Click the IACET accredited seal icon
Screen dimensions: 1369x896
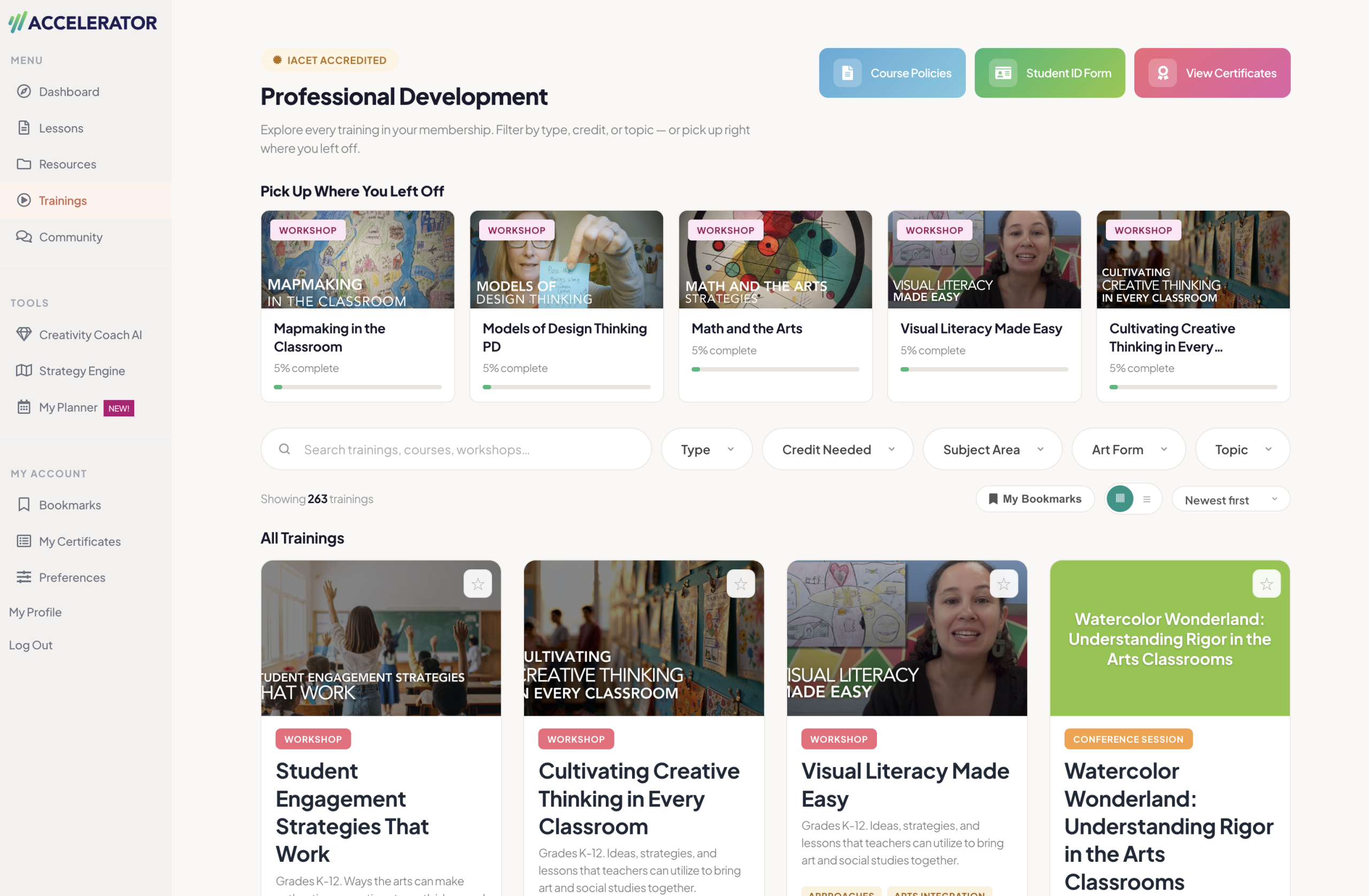[276, 60]
